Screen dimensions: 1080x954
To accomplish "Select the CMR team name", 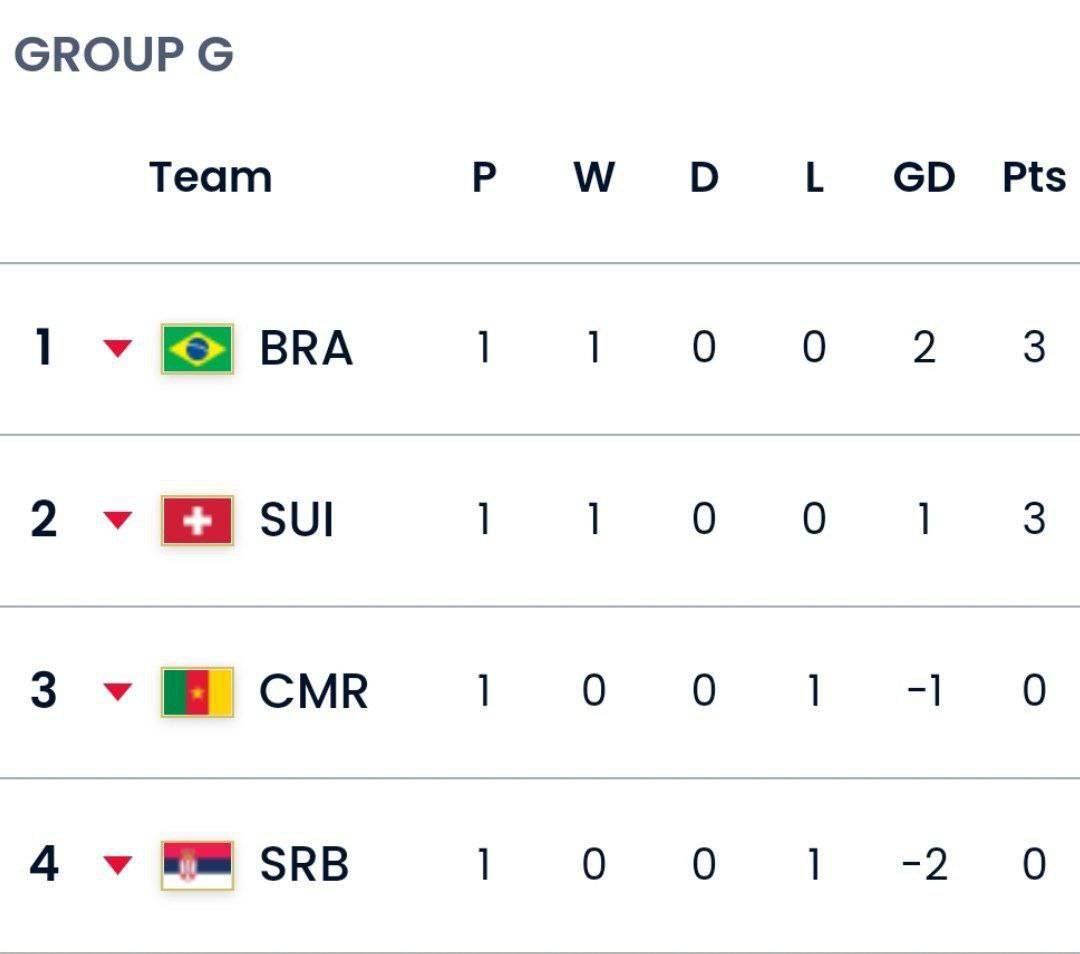I will click(314, 691).
